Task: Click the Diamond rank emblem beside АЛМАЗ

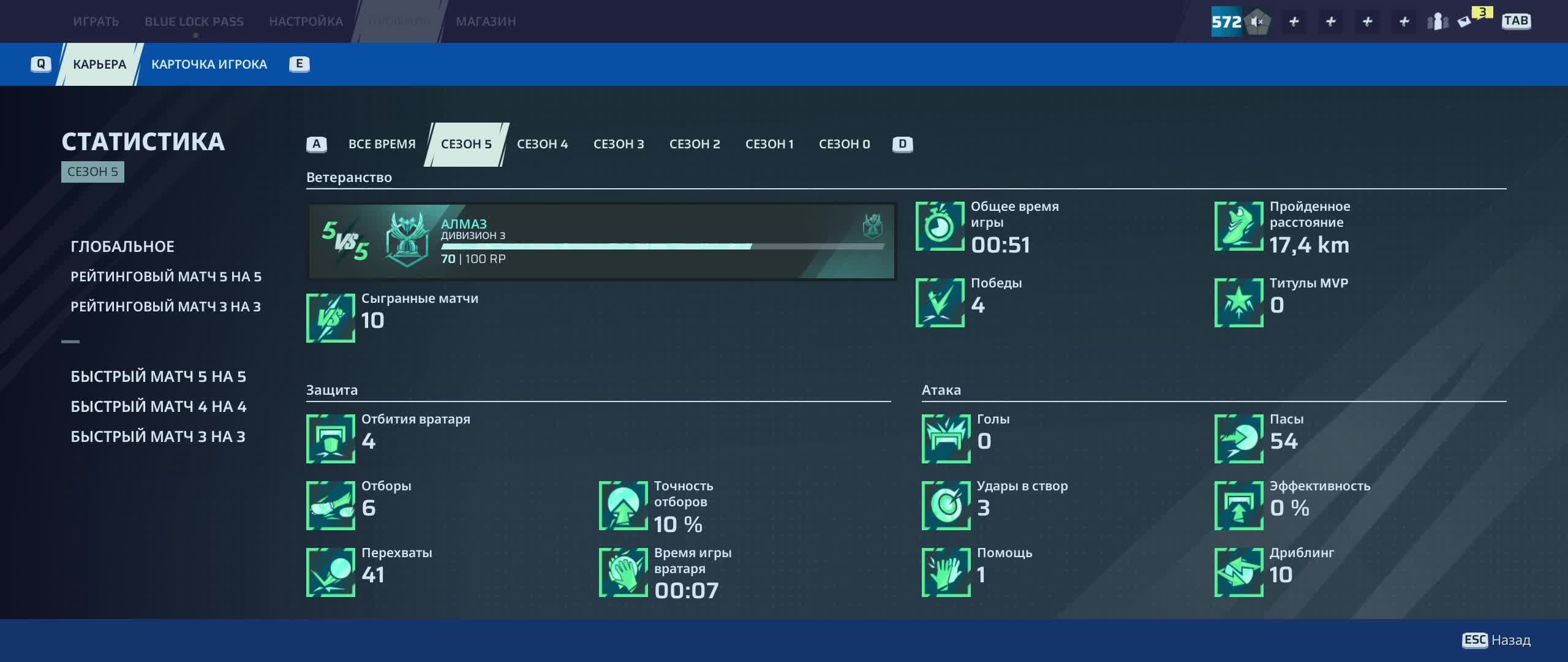Action: coord(407,240)
